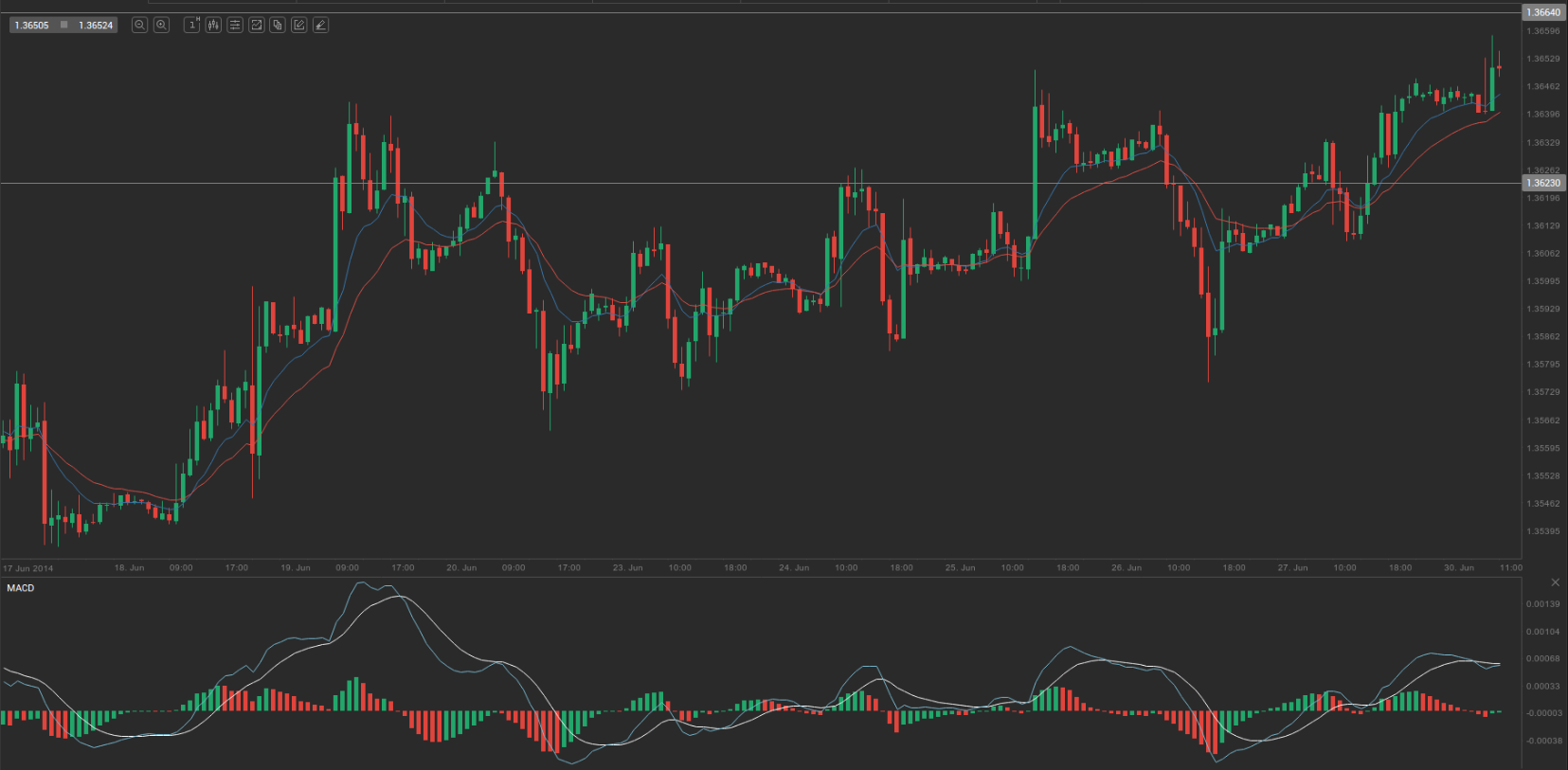Click the 1.36640 current price tag

point(1543,12)
